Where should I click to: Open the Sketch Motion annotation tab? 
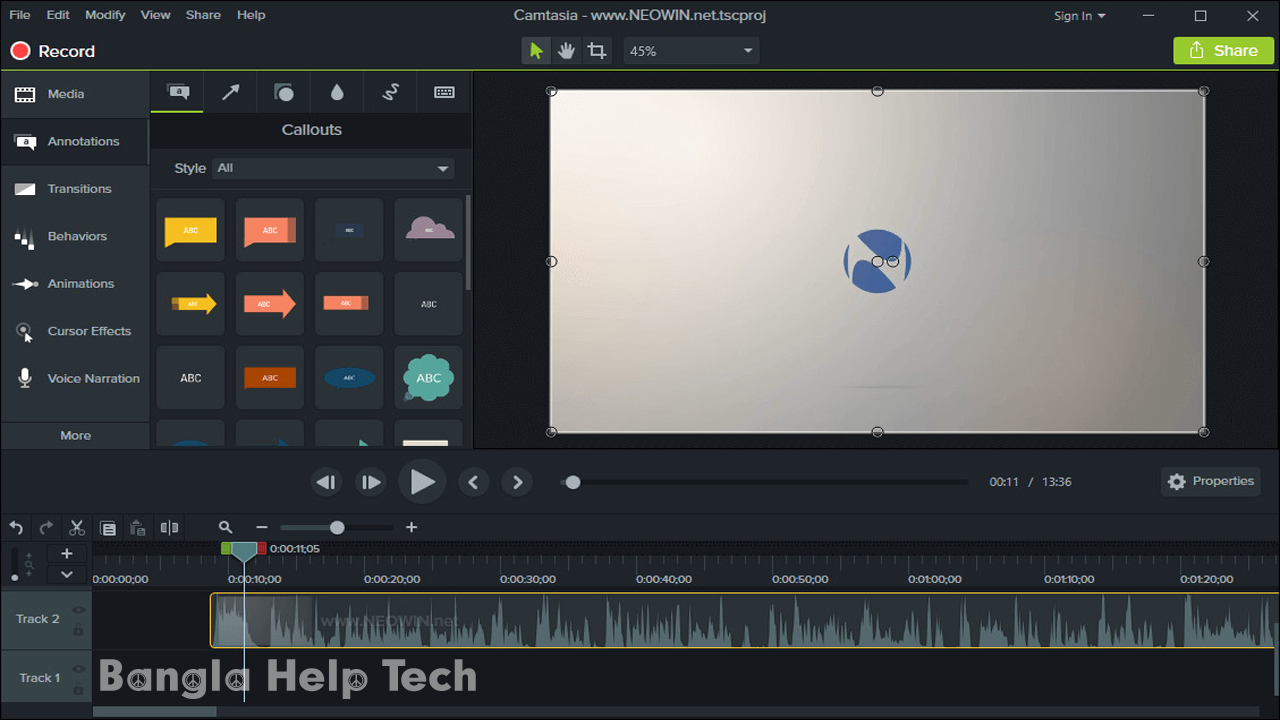tap(391, 92)
